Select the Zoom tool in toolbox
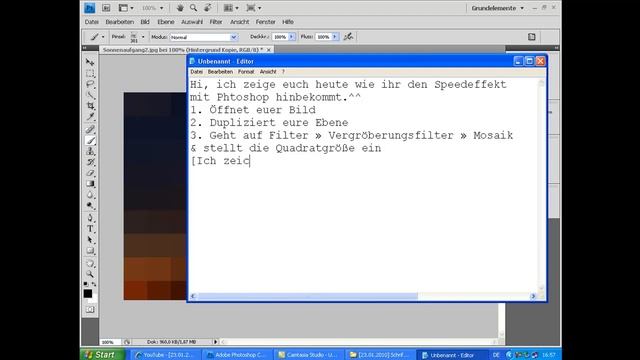The height and width of the screenshot is (360, 640). point(90,274)
